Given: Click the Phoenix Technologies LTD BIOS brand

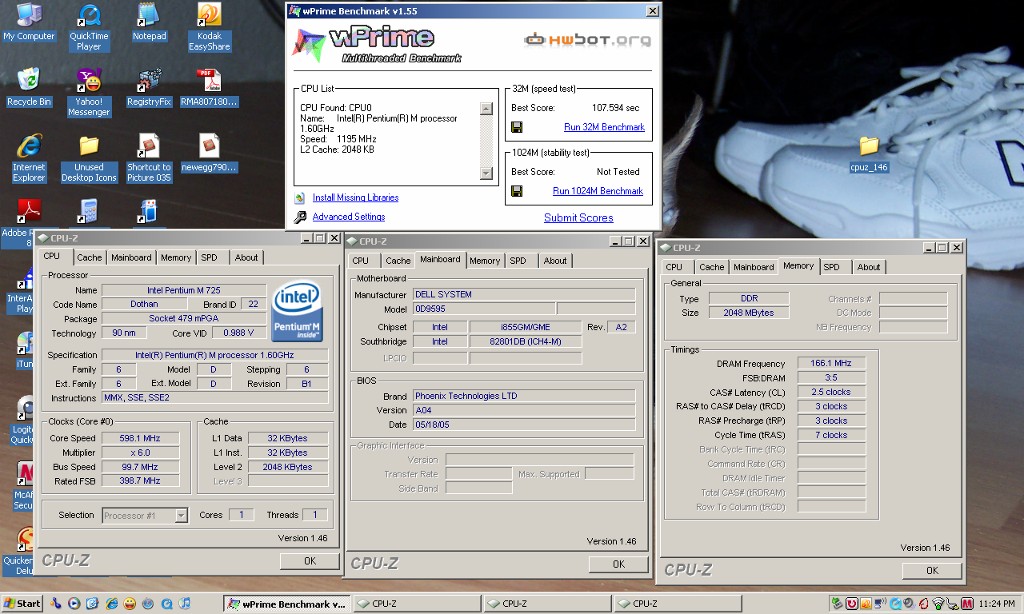Looking at the screenshot, I should click(x=524, y=396).
